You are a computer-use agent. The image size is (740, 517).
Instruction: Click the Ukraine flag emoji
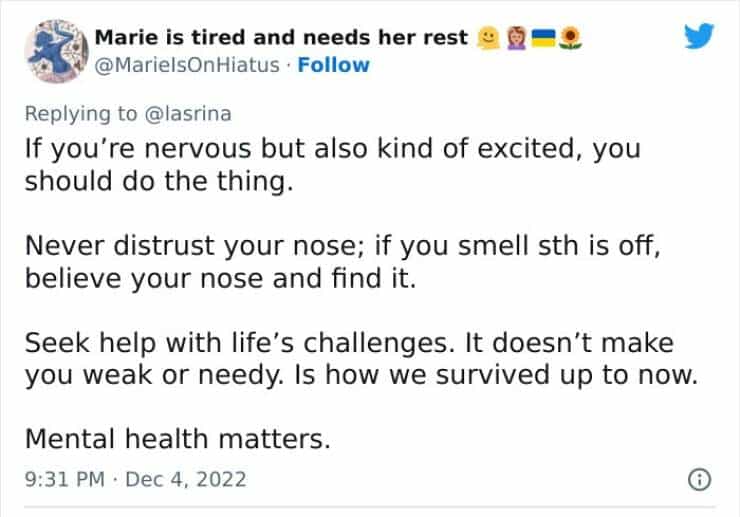544,38
